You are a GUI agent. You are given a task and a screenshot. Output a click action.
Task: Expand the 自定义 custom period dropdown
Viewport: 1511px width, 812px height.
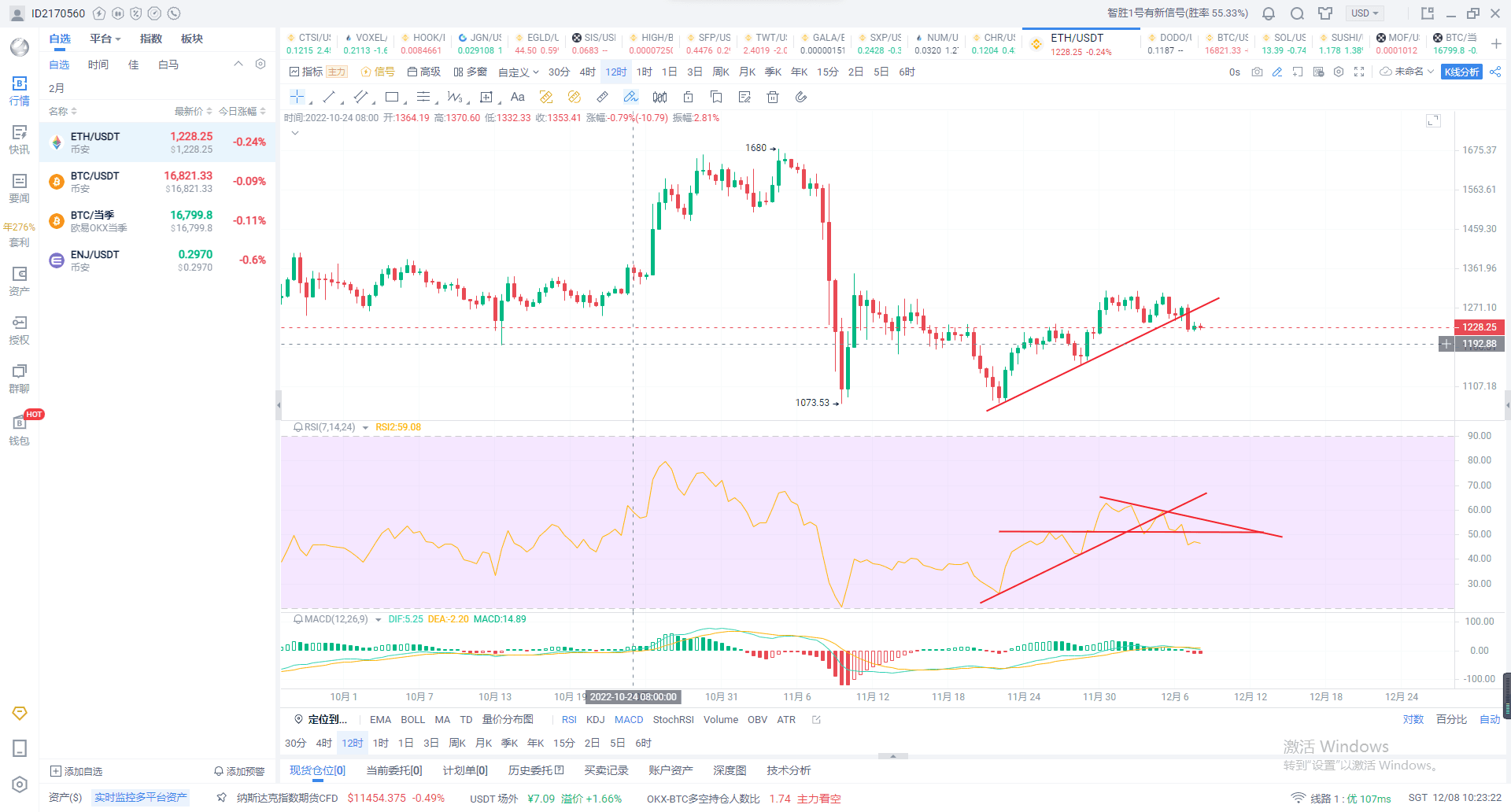[519, 72]
